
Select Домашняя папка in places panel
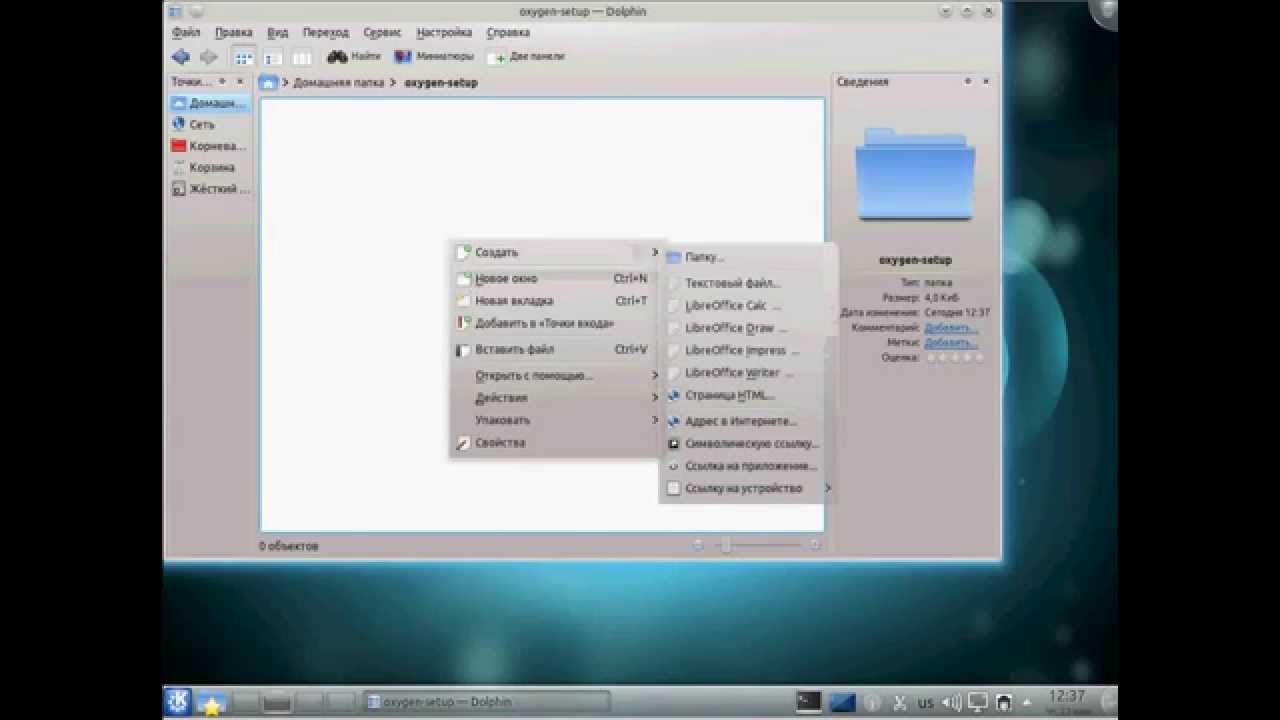pos(209,103)
